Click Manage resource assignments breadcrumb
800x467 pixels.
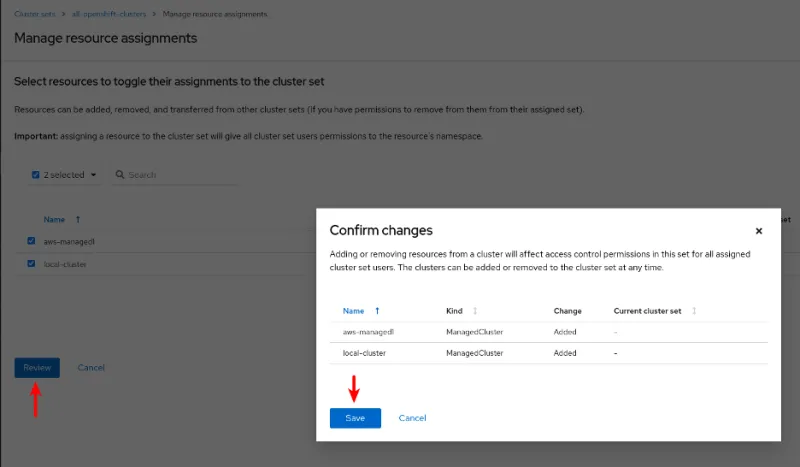tap(215, 14)
